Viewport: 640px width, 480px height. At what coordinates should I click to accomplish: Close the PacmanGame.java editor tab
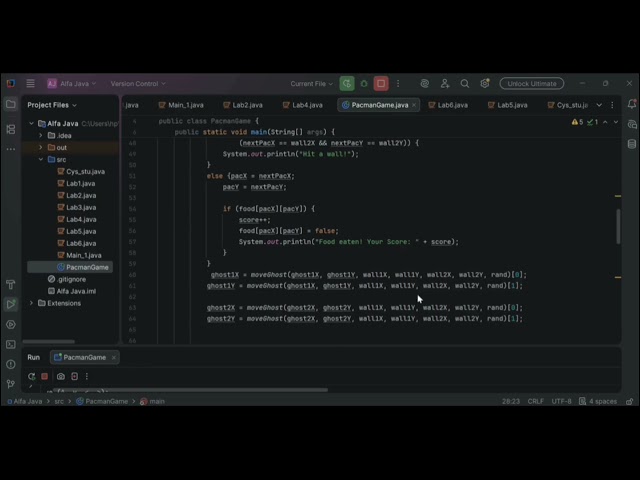click(x=414, y=105)
